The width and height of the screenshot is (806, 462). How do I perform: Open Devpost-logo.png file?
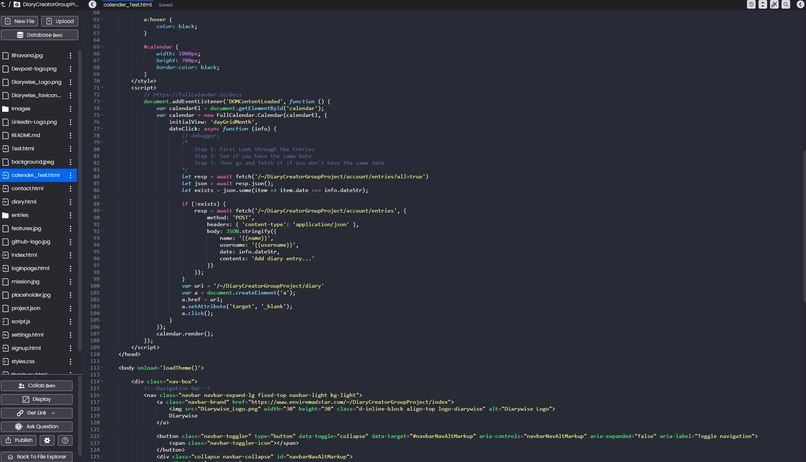(34, 69)
